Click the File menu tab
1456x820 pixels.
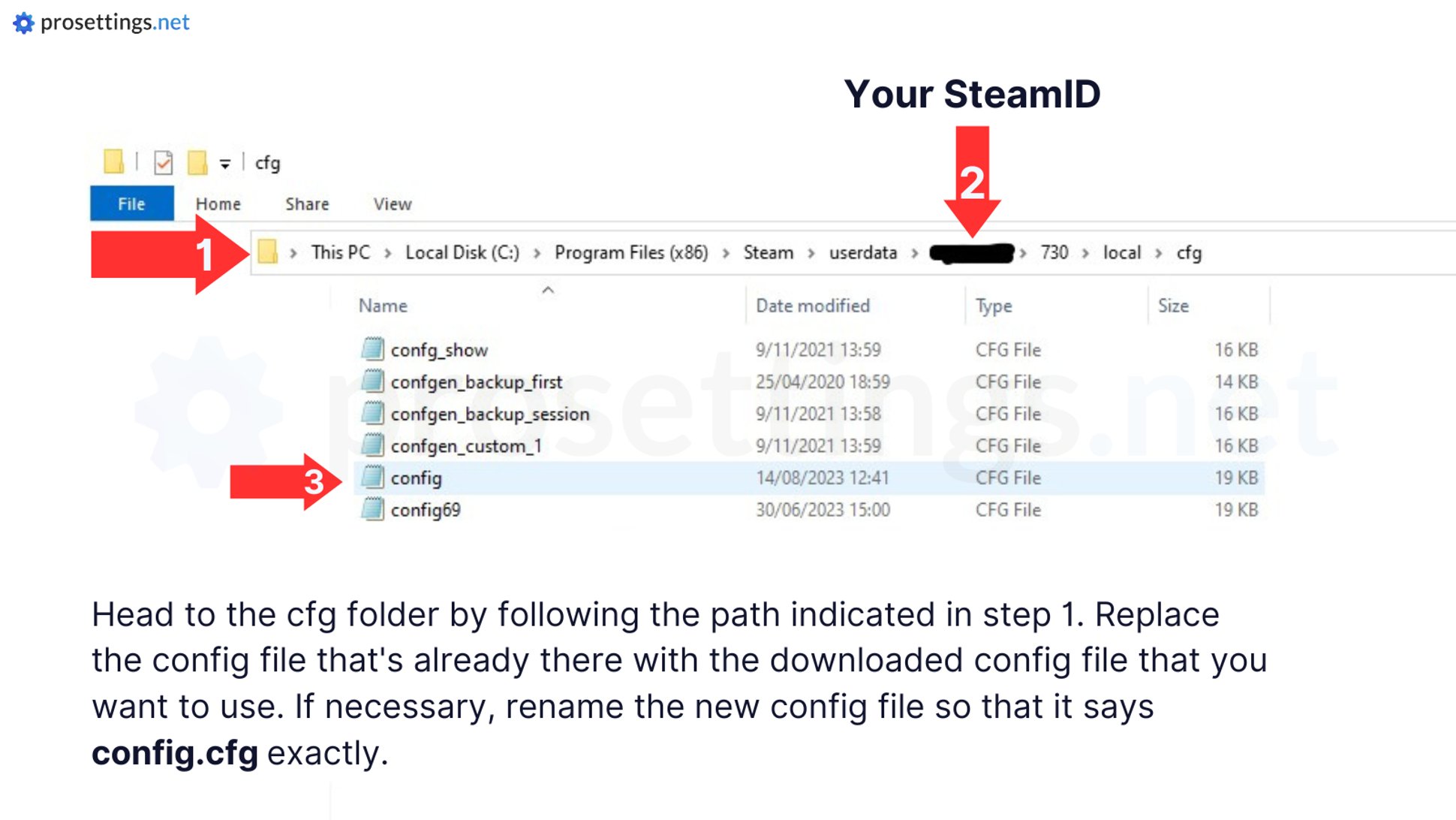click(132, 203)
